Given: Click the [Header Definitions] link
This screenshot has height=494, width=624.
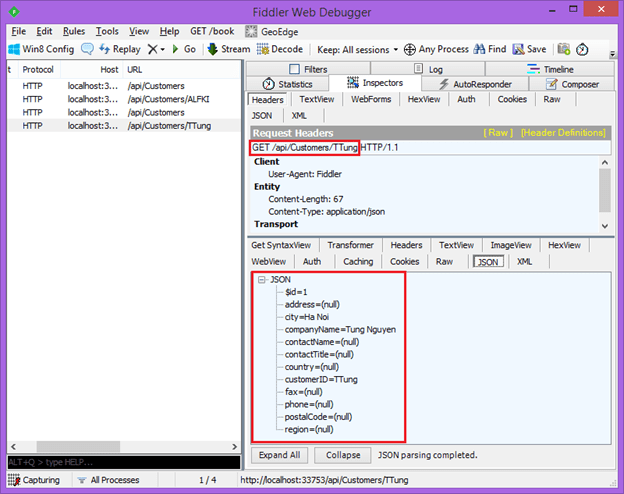Looking at the screenshot, I should pyautogui.click(x=563, y=133).
